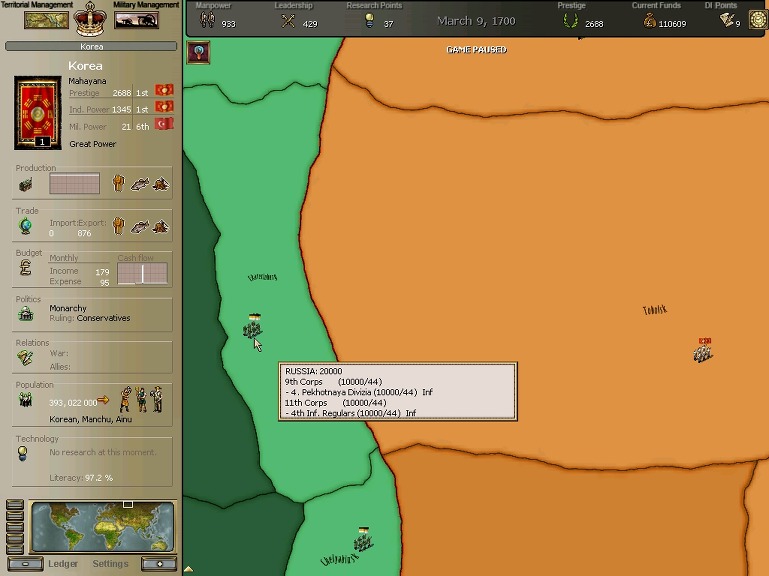The width and height of the screenshot is (769, 576).
Task: Click the Tobolsk province label
Action: [x=655, y=310]
